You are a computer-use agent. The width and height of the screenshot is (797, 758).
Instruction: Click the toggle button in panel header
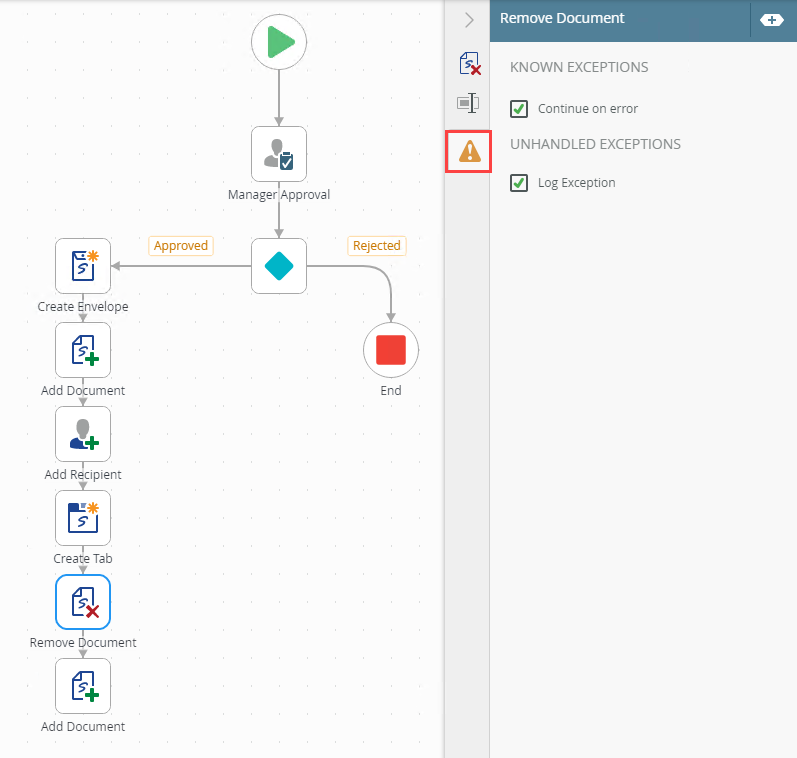click(772, 20)
